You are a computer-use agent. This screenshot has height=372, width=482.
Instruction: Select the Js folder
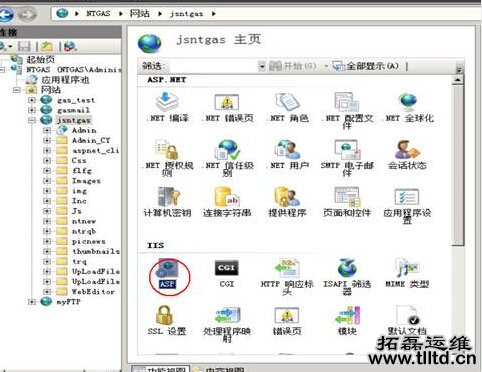click(x=77, y=211)
